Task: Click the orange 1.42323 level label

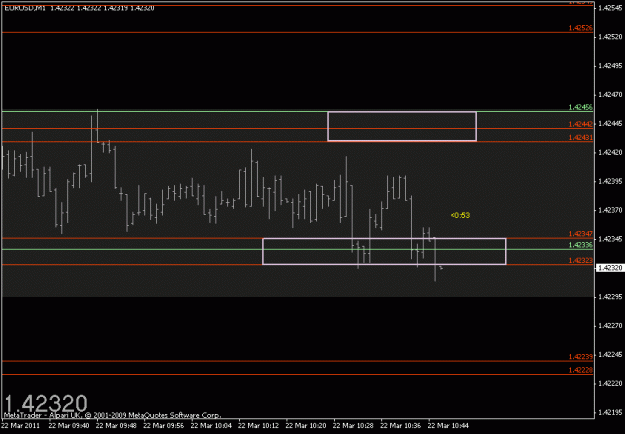Action: (x=580, y=260)
